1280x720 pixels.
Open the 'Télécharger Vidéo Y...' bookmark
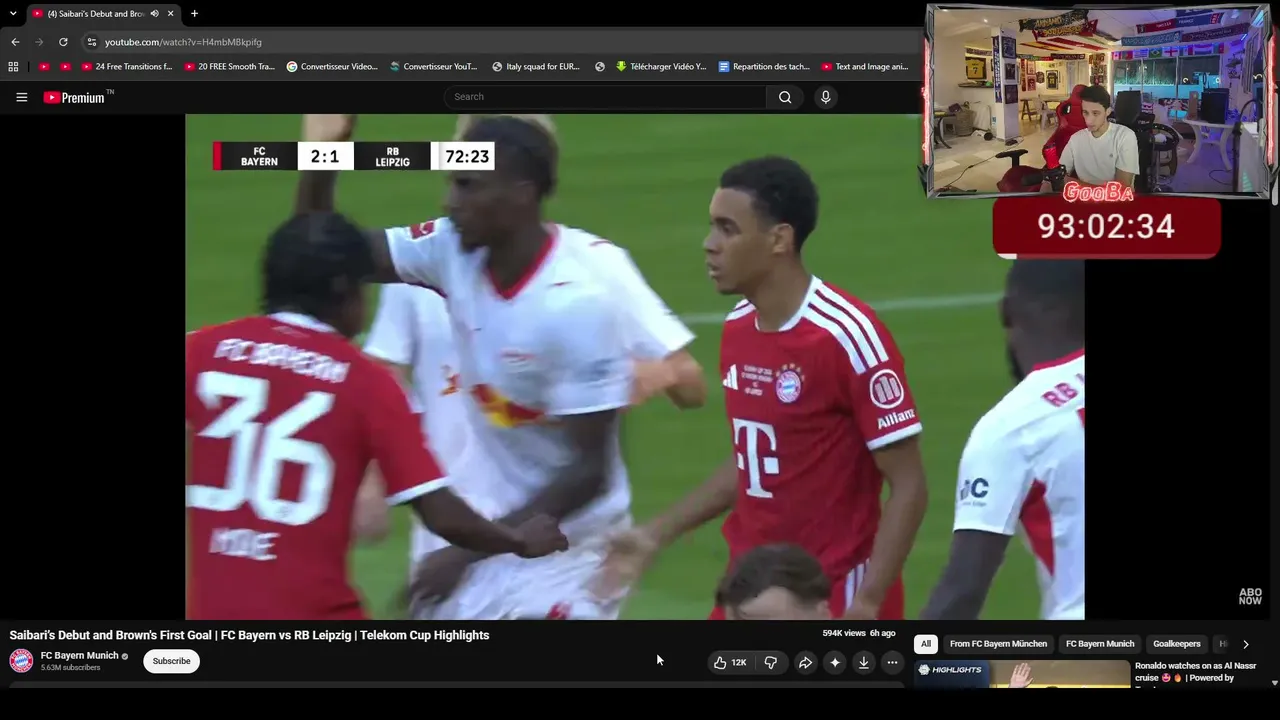pyautogui.click(x=661, y=67)
